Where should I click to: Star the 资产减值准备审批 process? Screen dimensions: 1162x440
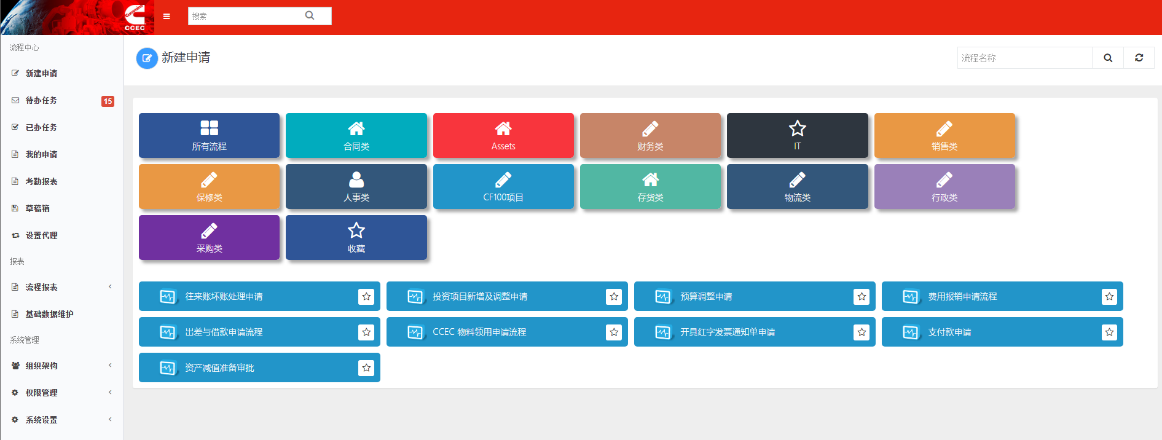(366, 368)
